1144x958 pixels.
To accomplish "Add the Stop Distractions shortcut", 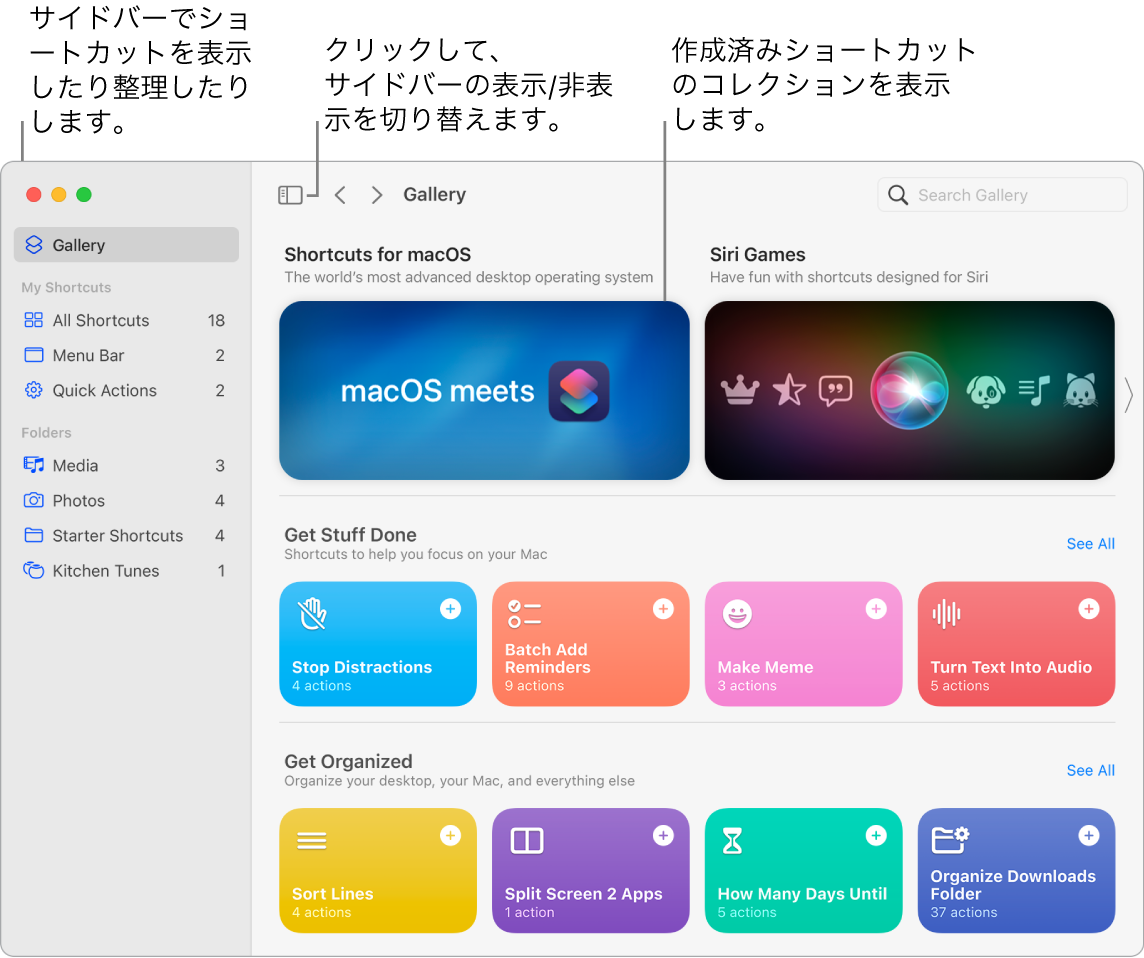I will 450,608.
